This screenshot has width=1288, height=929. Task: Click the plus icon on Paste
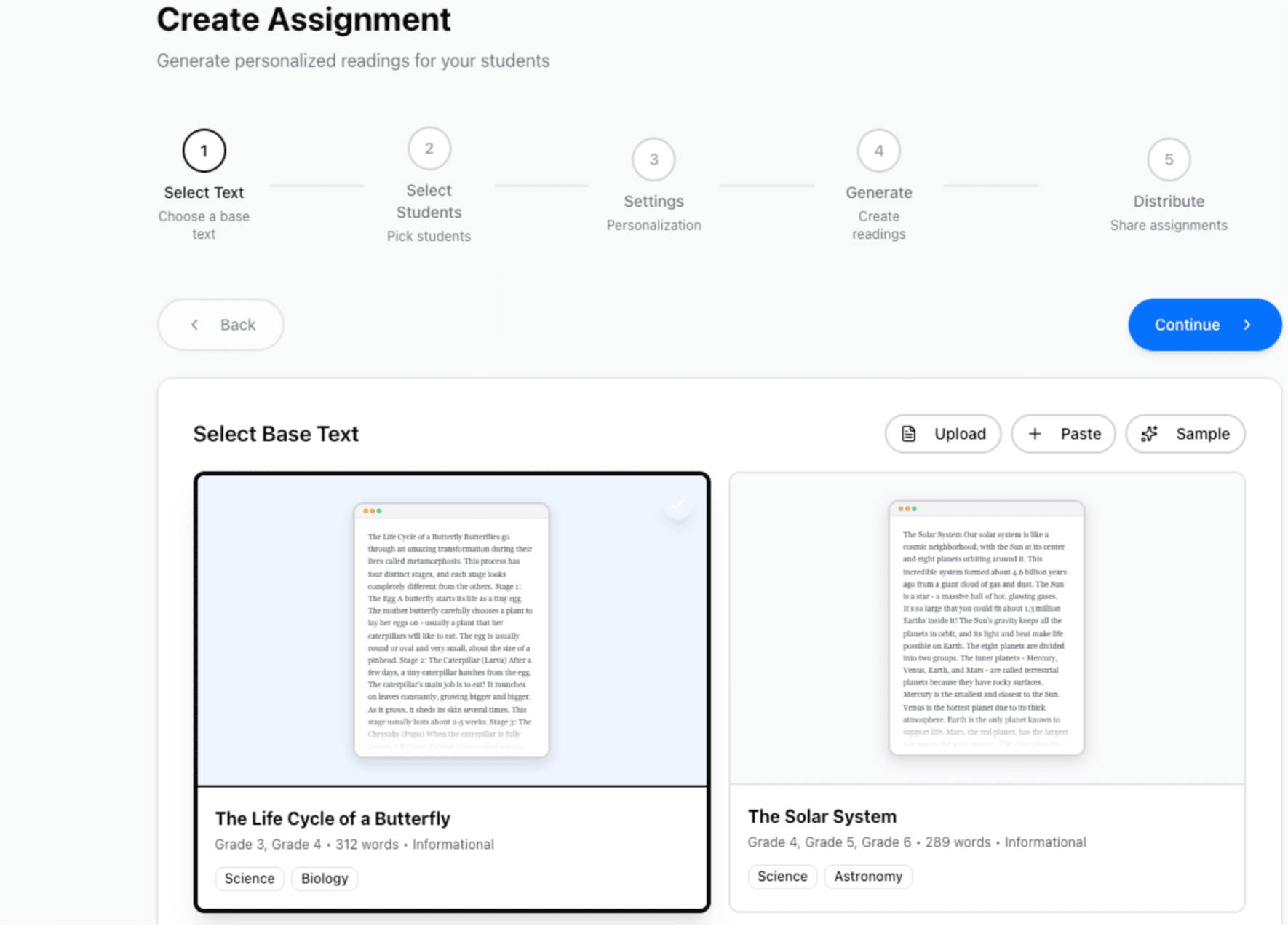click(1035, 434)
